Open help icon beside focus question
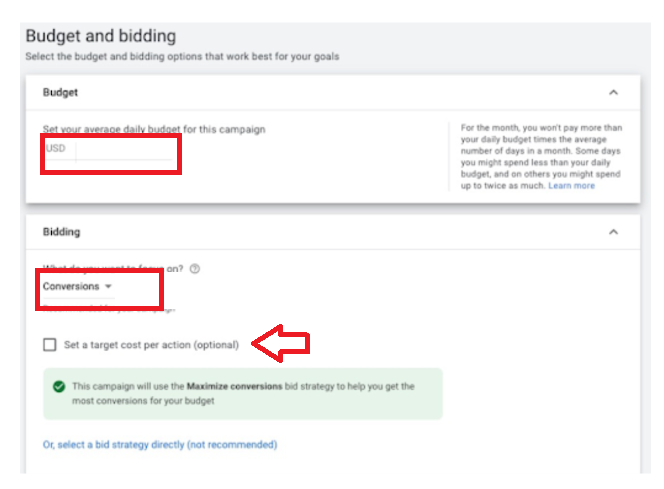664x489 pixels. [x=195, y=269]
